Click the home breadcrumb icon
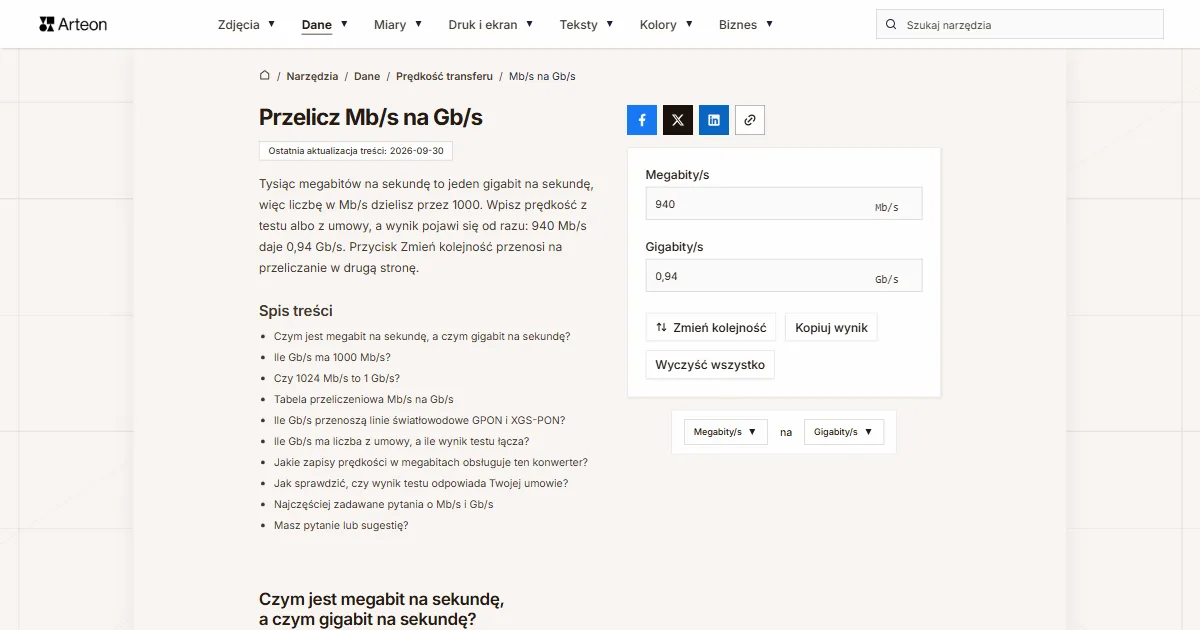Image resolution: width=1200 pixels, height=630 pixels. pyautogui.click(x=265, y=75)
